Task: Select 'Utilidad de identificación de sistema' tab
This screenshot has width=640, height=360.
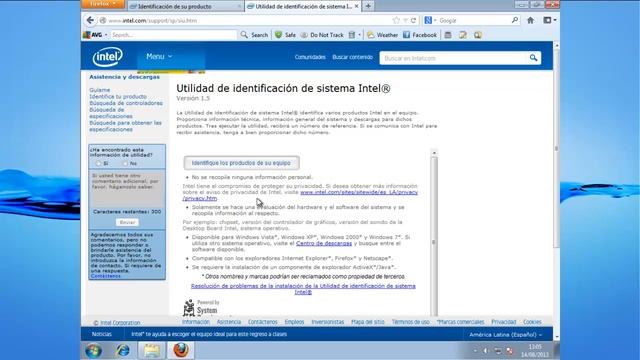Action: coord(303,6)
